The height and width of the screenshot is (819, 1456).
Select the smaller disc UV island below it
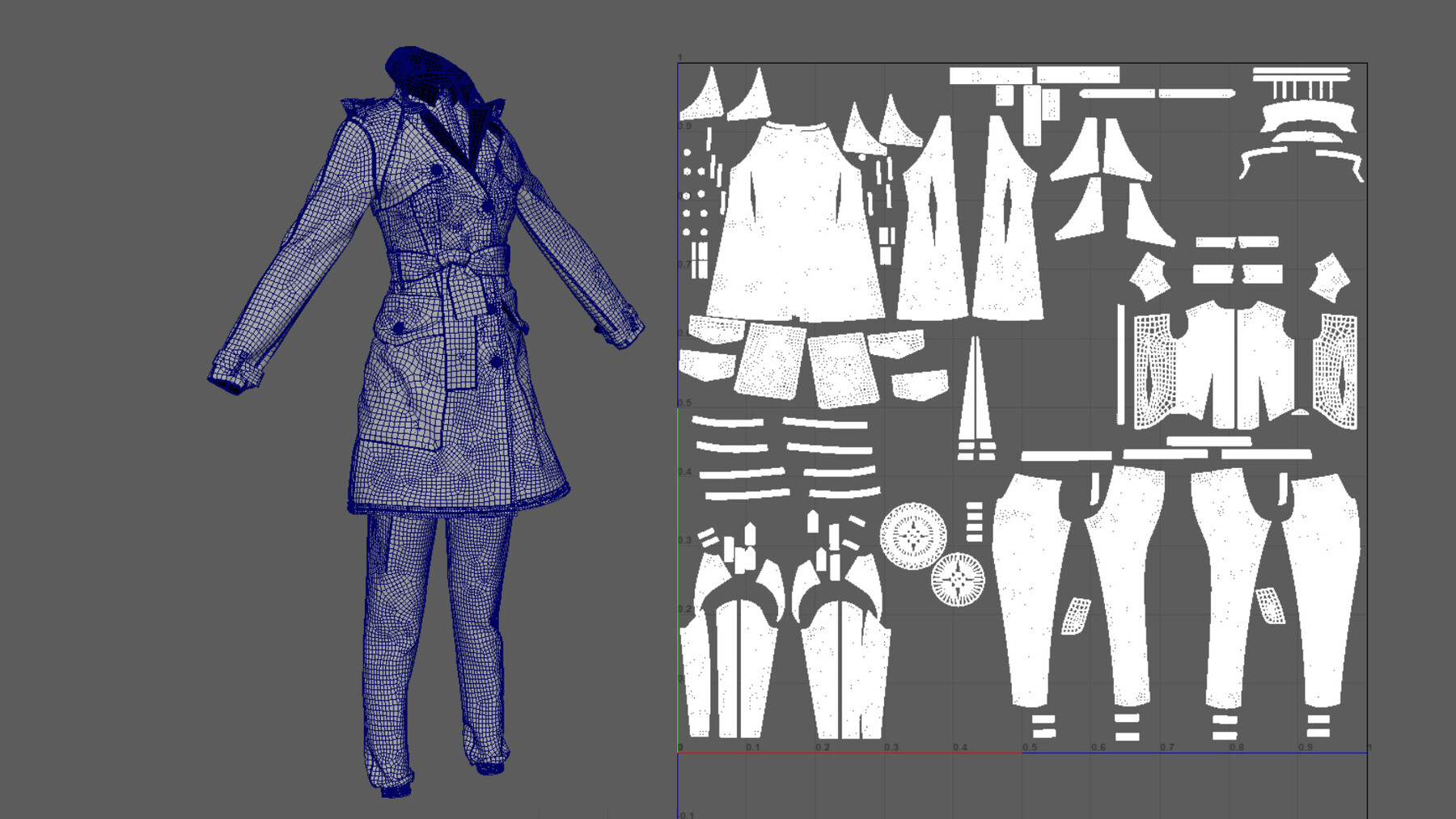coord(958,580)
